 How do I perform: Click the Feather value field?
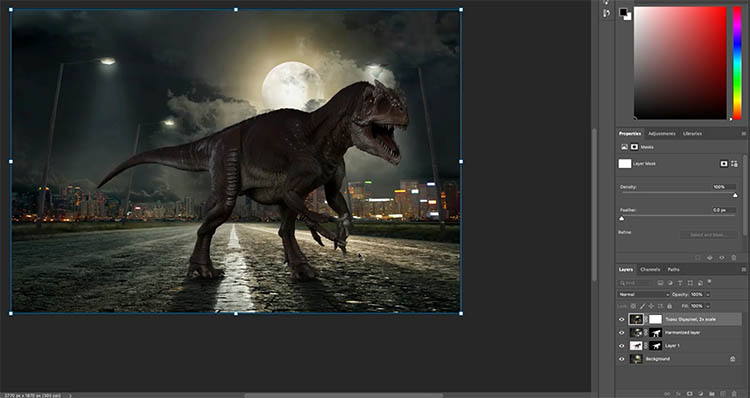pos(724,210)
